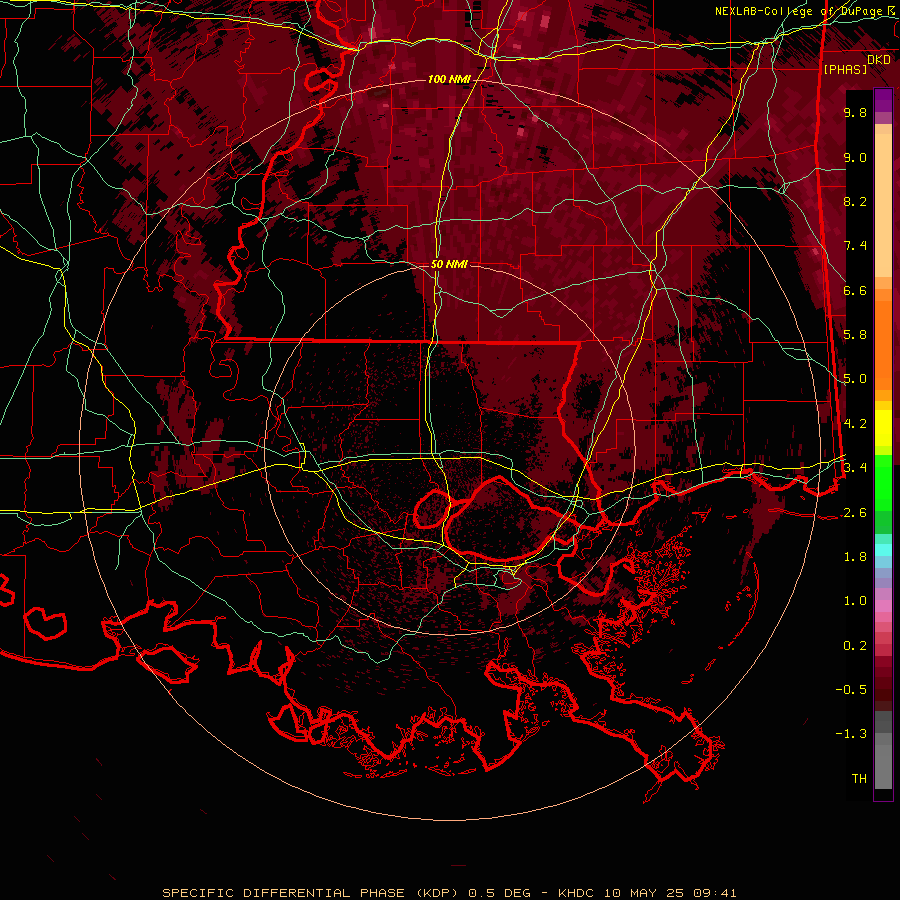Click the -1.3 scale value
The width and height of the screenshot is (900, 900).
click(851, 734)
